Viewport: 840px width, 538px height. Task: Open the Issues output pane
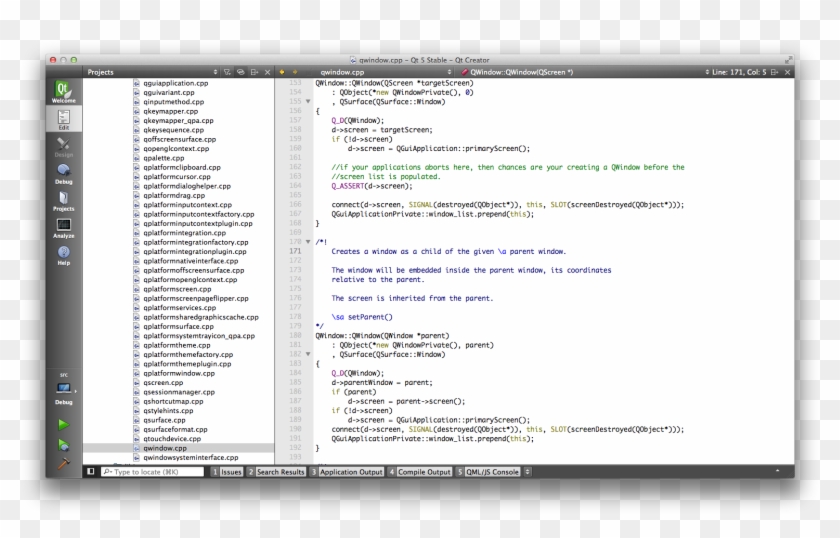(227, 472)
